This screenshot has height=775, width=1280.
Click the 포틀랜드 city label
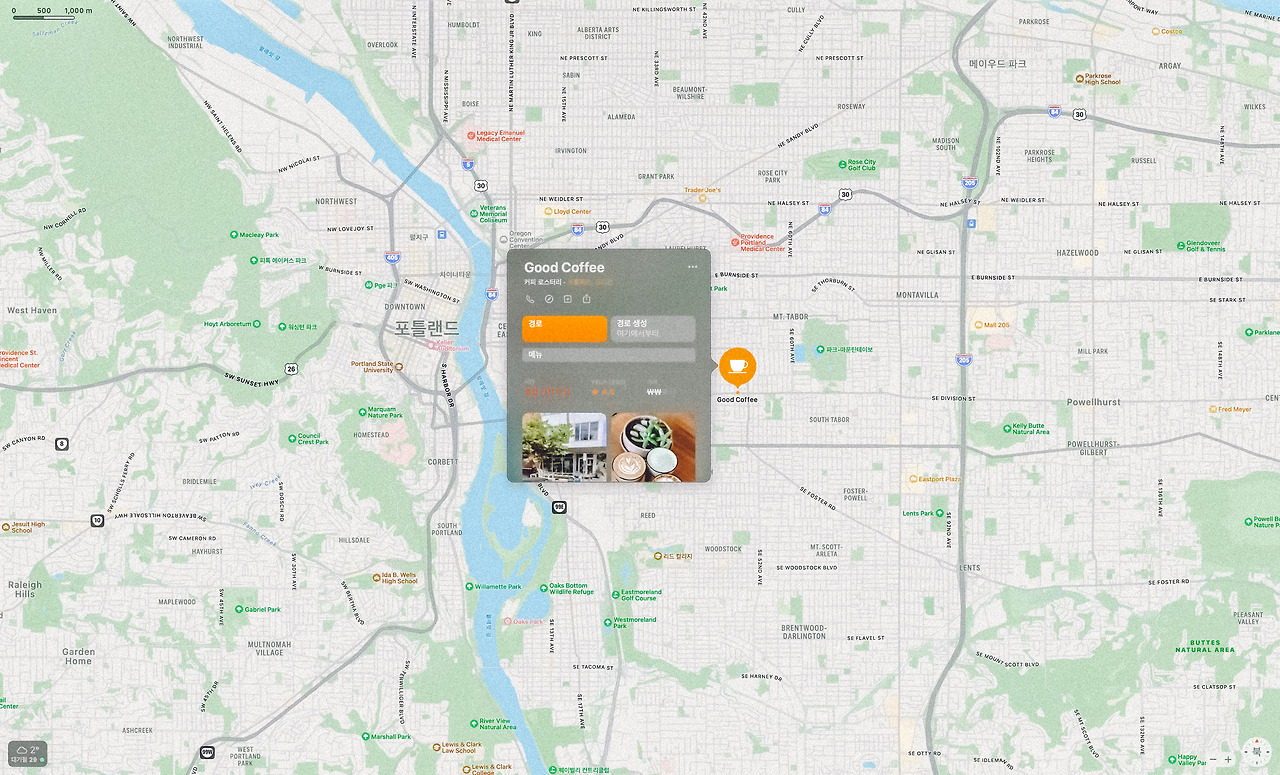click(x=426, y=328)
